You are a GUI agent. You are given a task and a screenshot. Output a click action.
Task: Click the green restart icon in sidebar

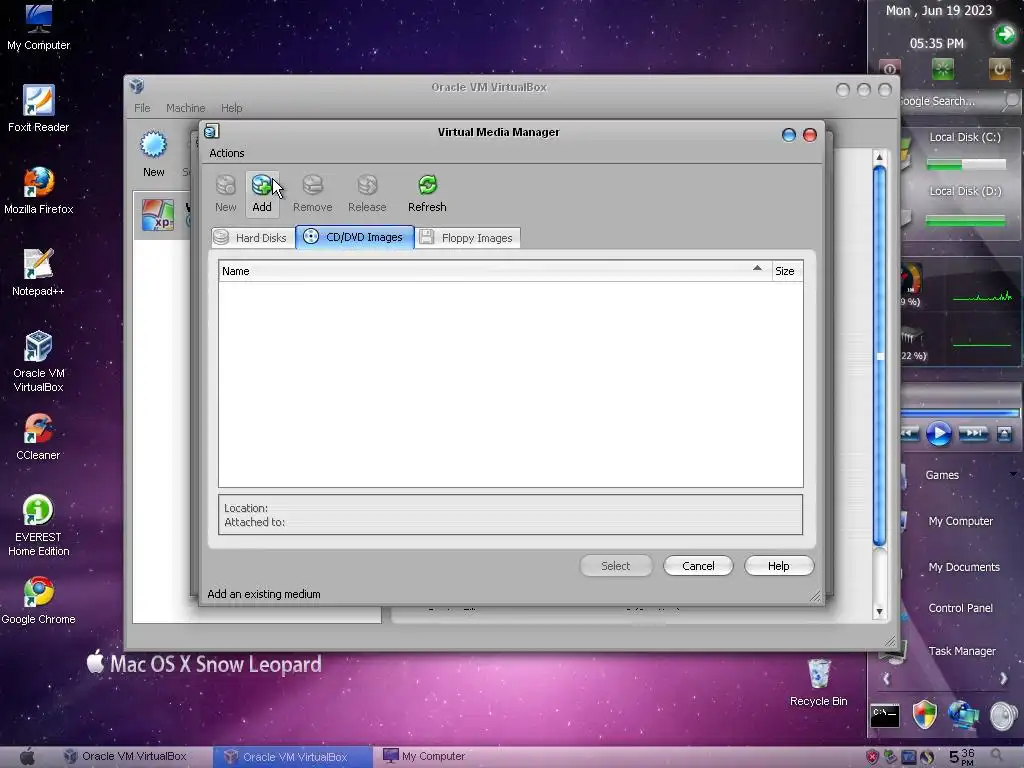tap(942, 69)
